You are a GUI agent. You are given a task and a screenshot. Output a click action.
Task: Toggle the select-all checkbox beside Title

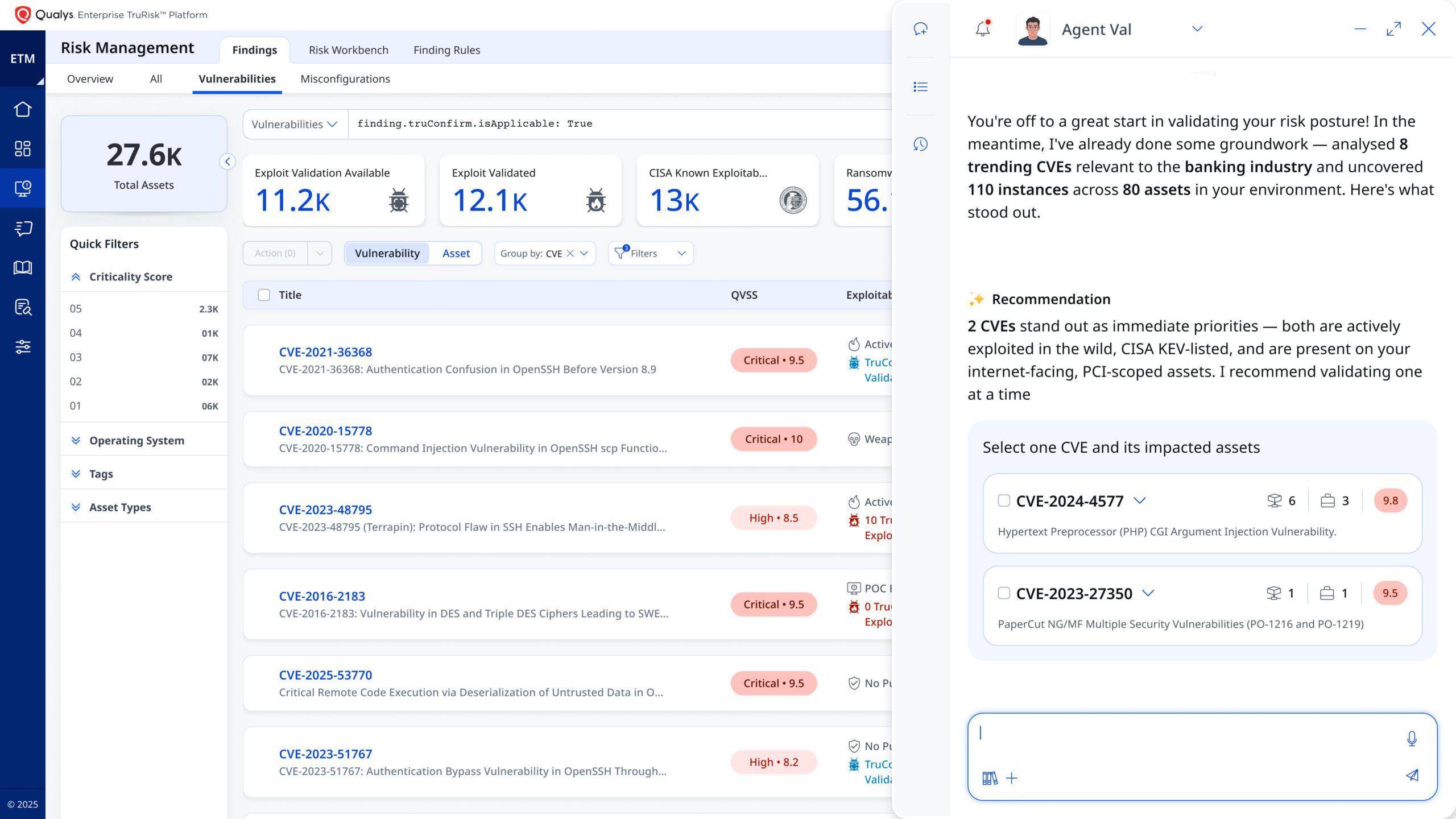pos(264,295)
